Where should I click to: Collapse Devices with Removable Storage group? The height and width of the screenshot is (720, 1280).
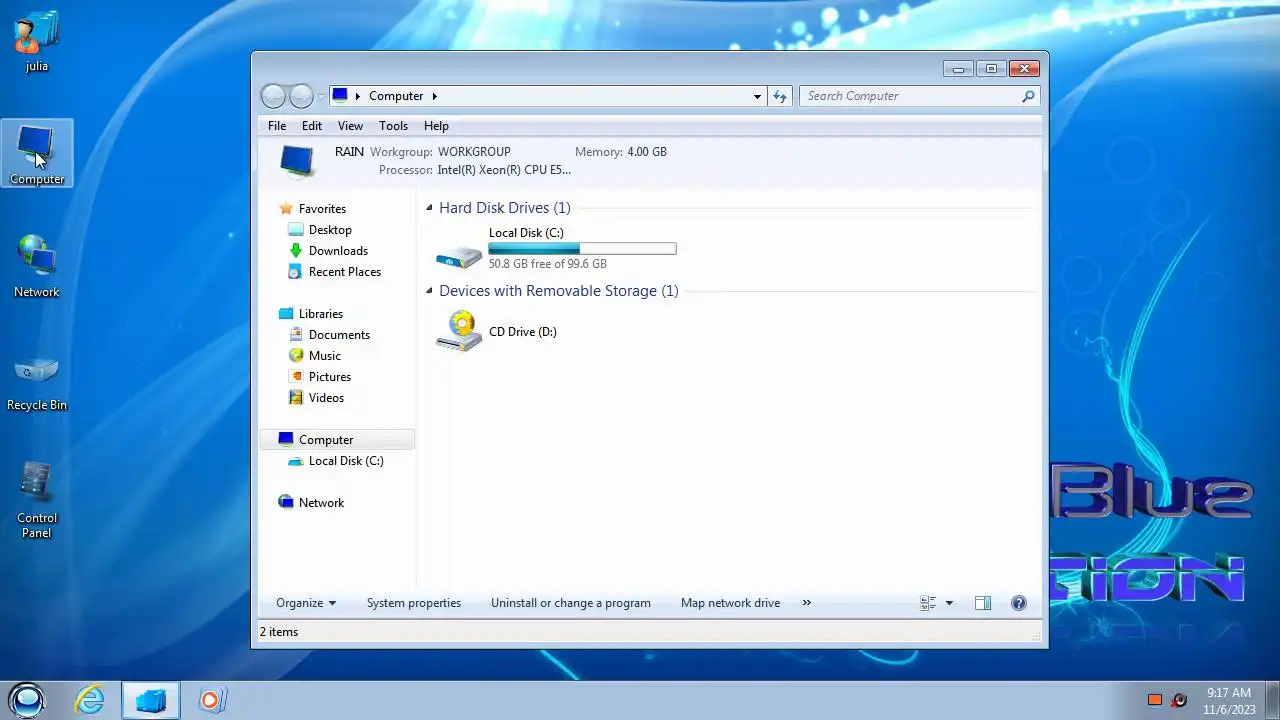pos(429,291)
